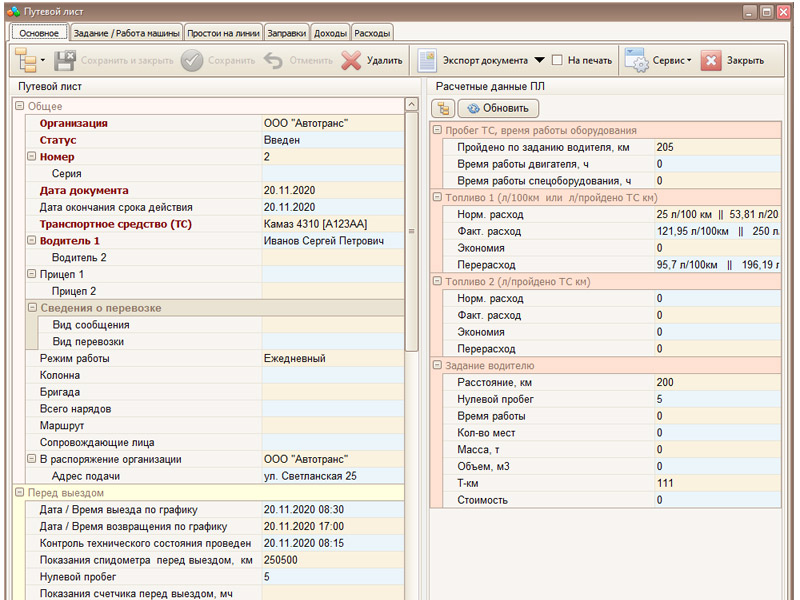
Task: Switch to the Заправки tab
Action: click(287, 33)
